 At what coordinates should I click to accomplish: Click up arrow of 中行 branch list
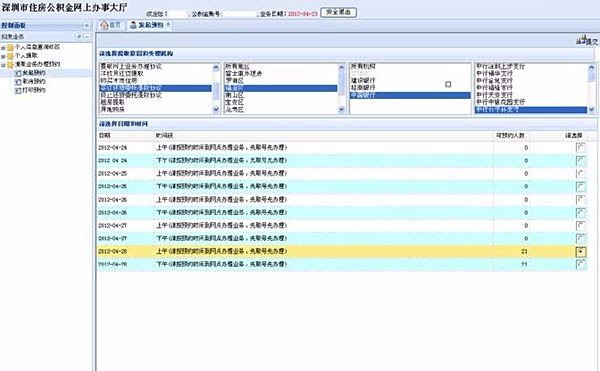[592, 67]
